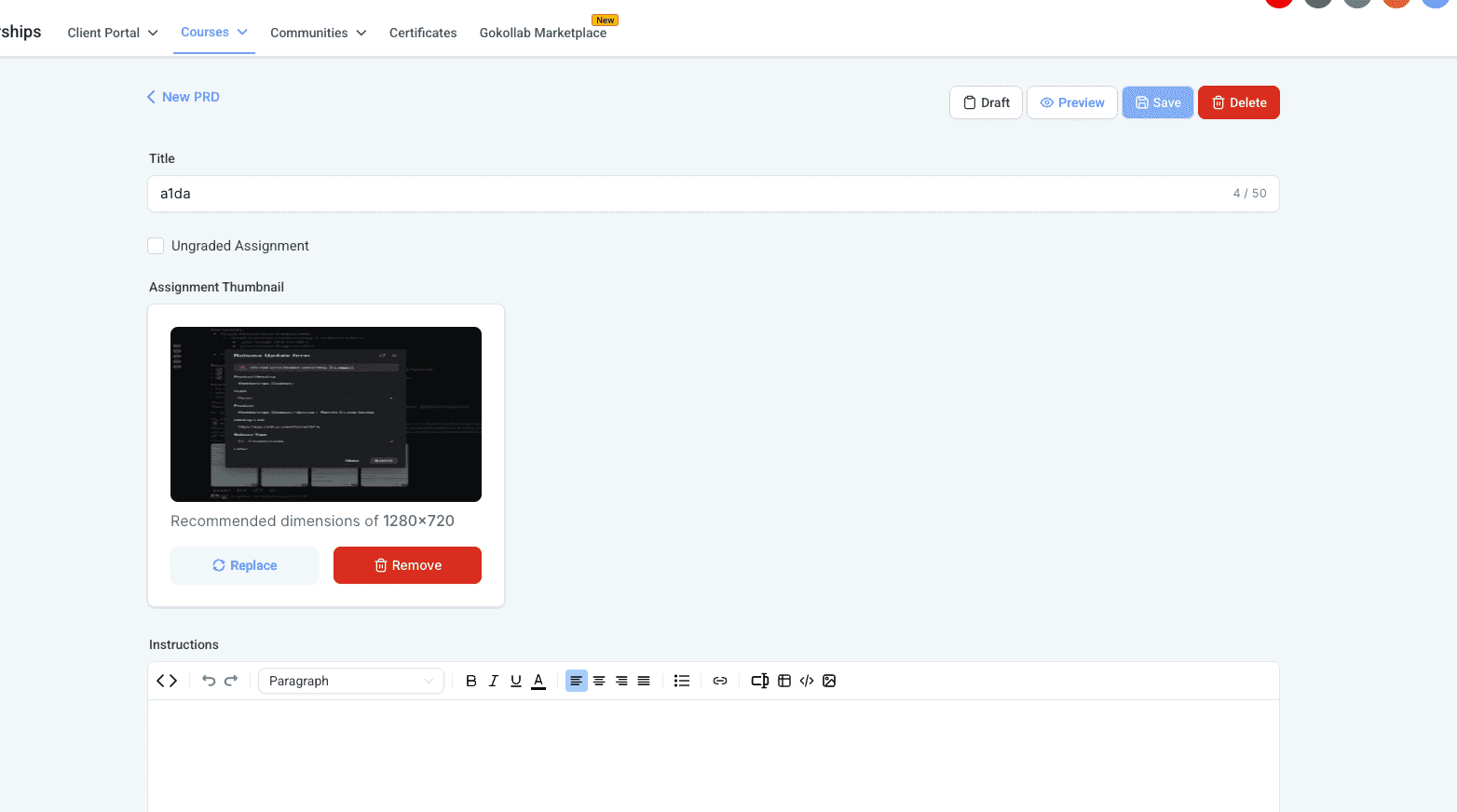Open the Certificates tab
1457x812 pixels.
[x=423, y=33]
